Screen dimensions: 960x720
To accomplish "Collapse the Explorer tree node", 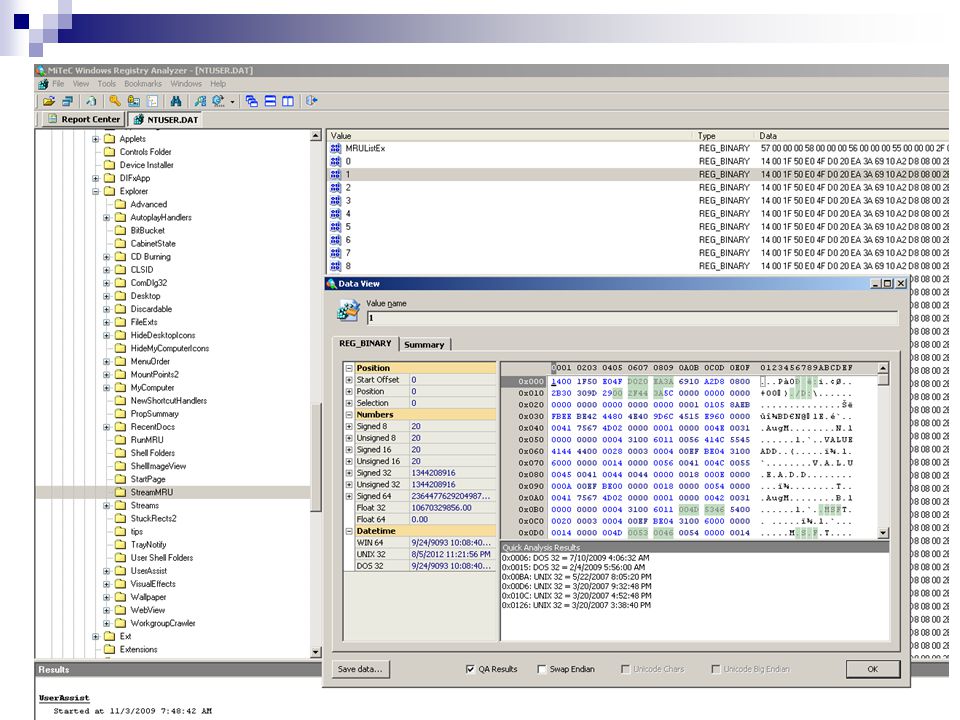I will point(96,191).
